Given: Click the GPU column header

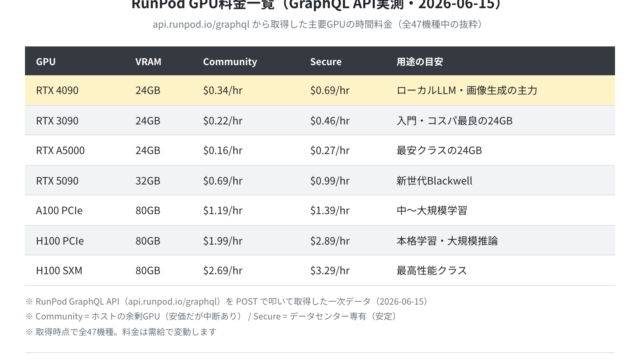Looking at the screenshot, I should click(x=46, y=62).
